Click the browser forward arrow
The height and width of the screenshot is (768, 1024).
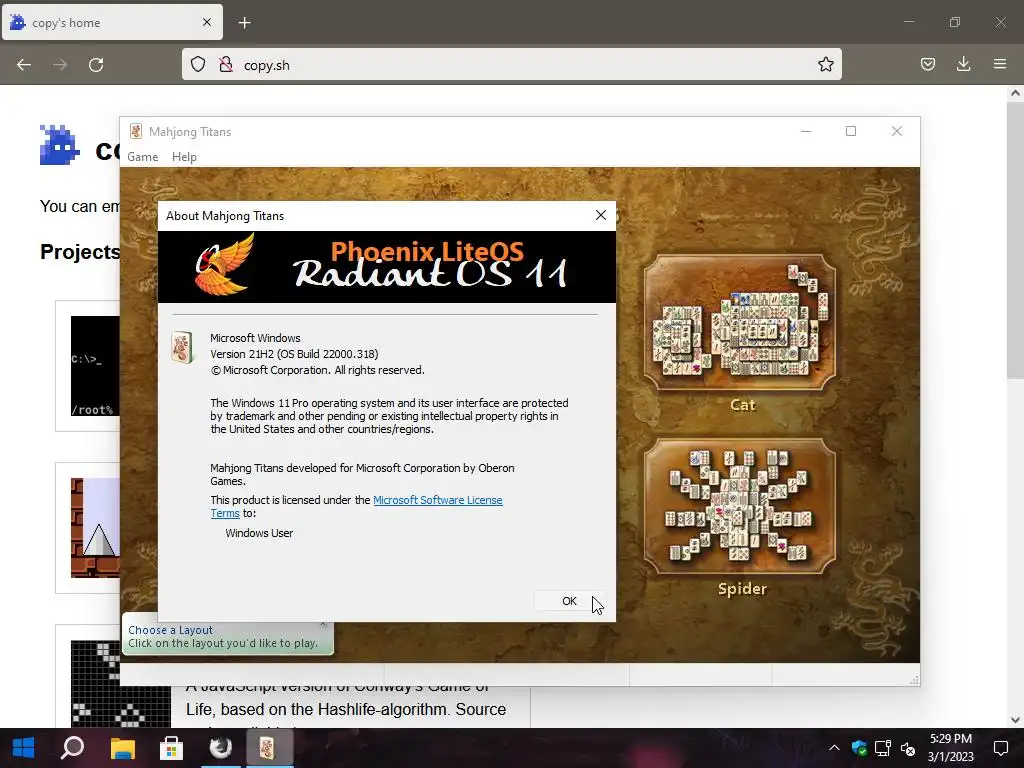(x=60, y=65)
